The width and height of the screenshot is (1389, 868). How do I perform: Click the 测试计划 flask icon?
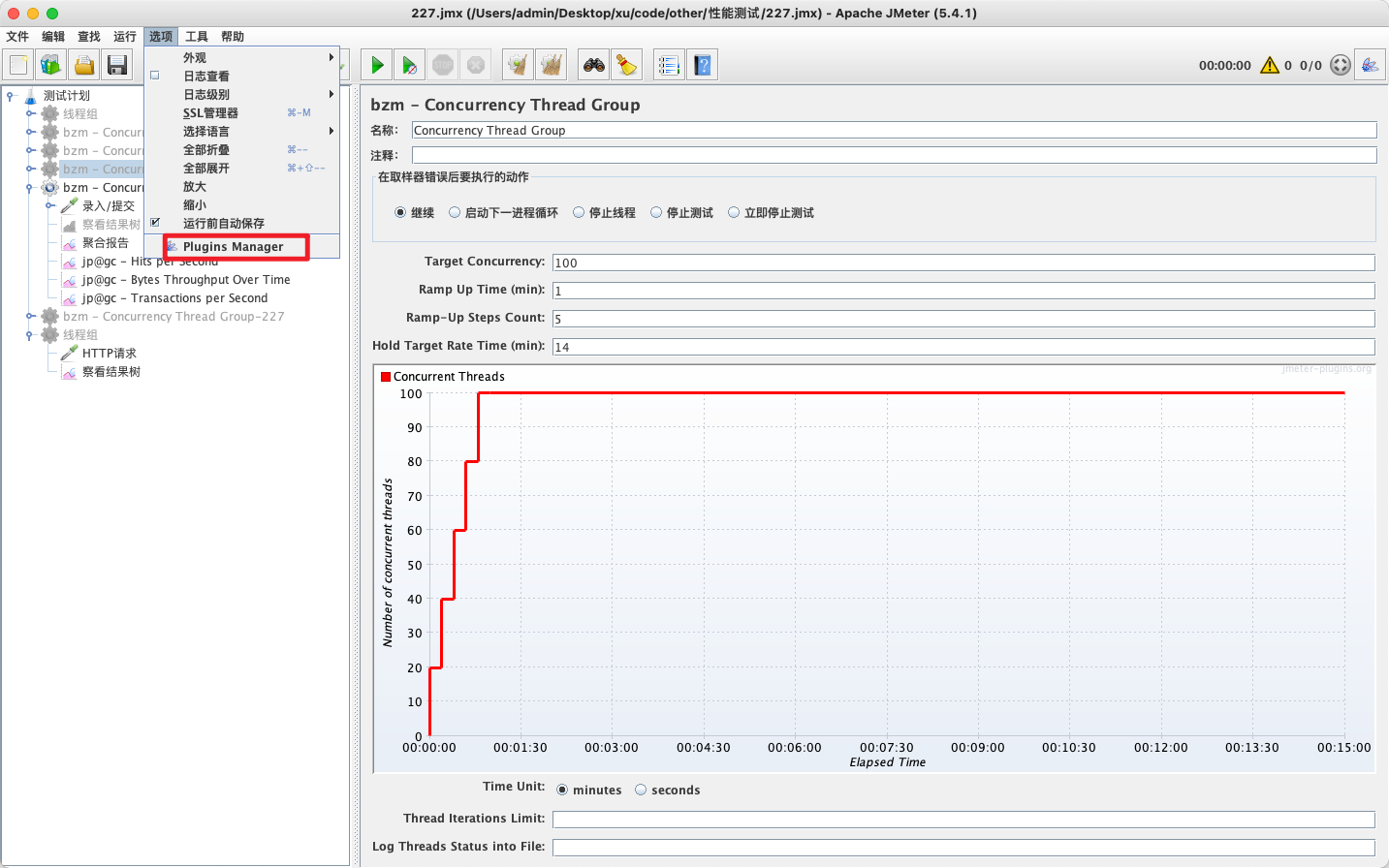tap(30, 96)
